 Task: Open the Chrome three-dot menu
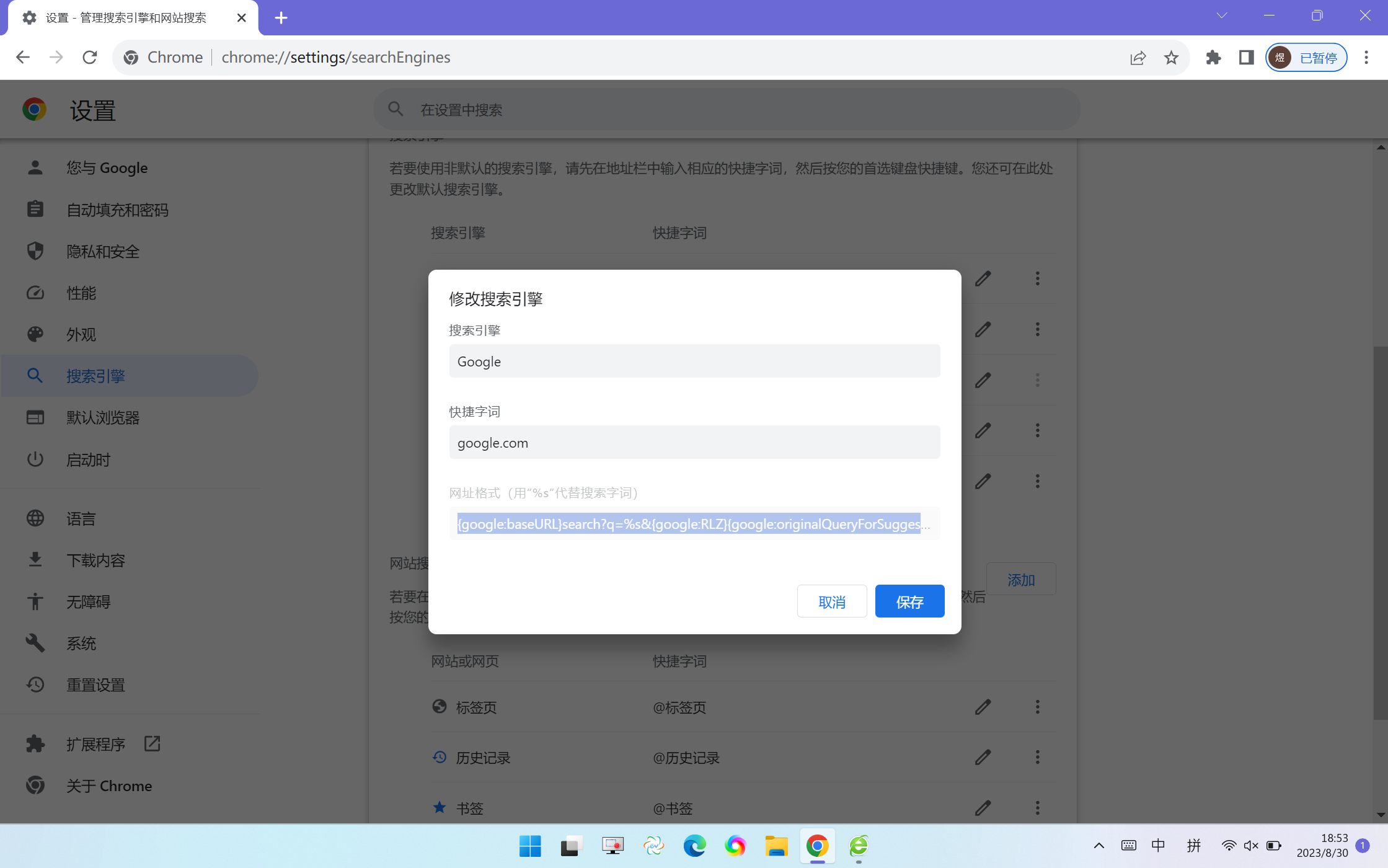click(1366, 58)
